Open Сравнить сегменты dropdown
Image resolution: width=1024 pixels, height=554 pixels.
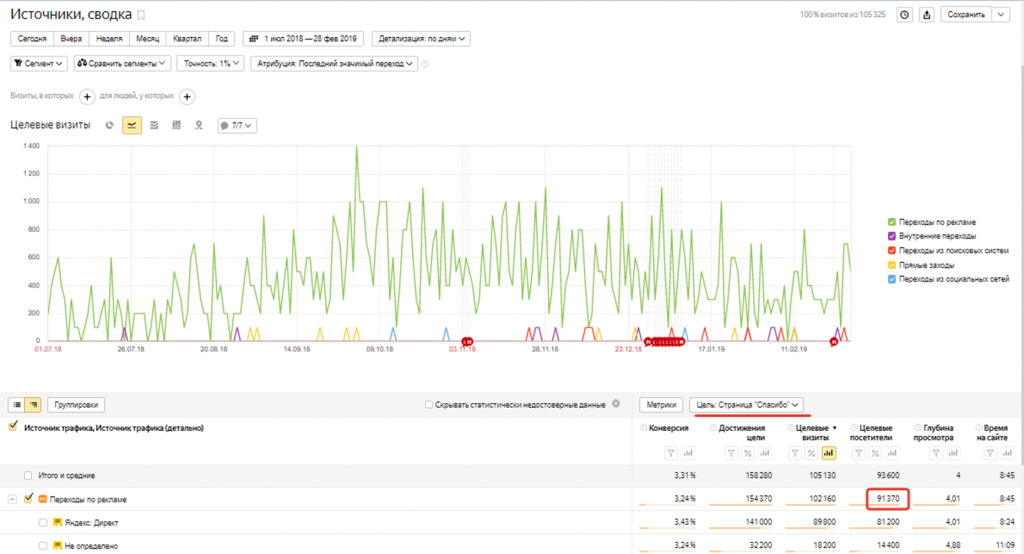coord(122,63)
